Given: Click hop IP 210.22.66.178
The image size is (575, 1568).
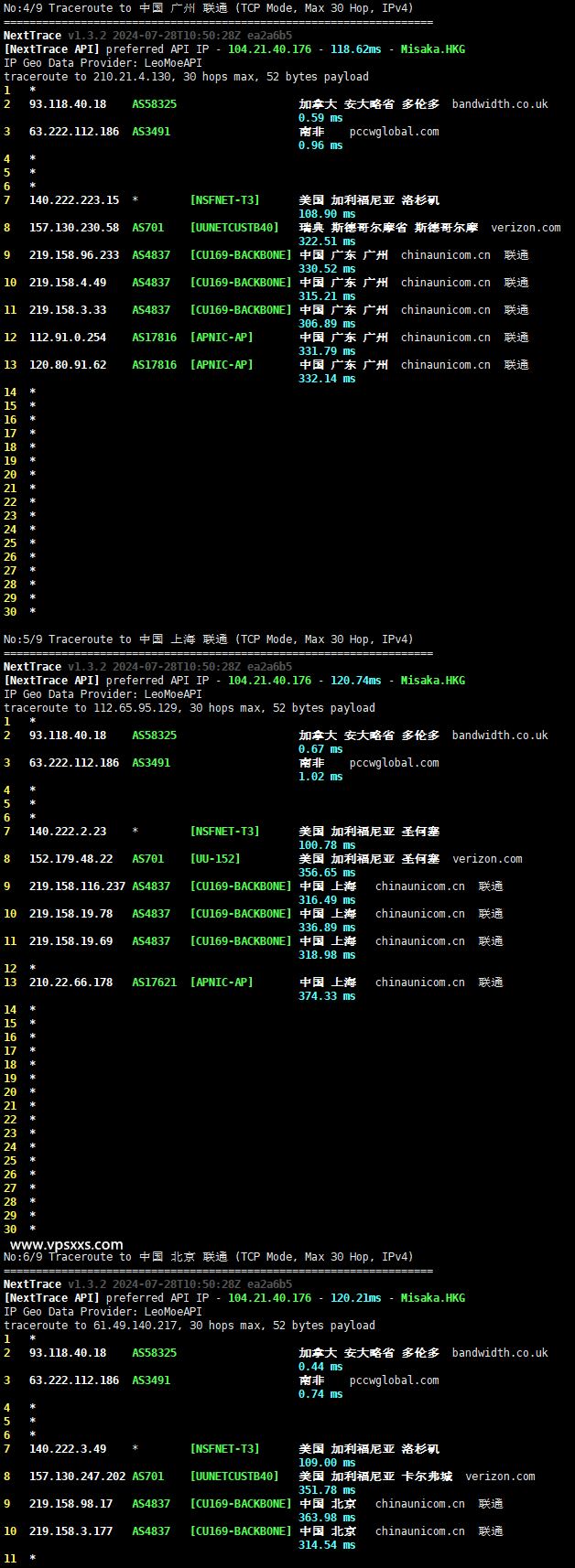Looking at the screenshot, I should pos(71,983).
